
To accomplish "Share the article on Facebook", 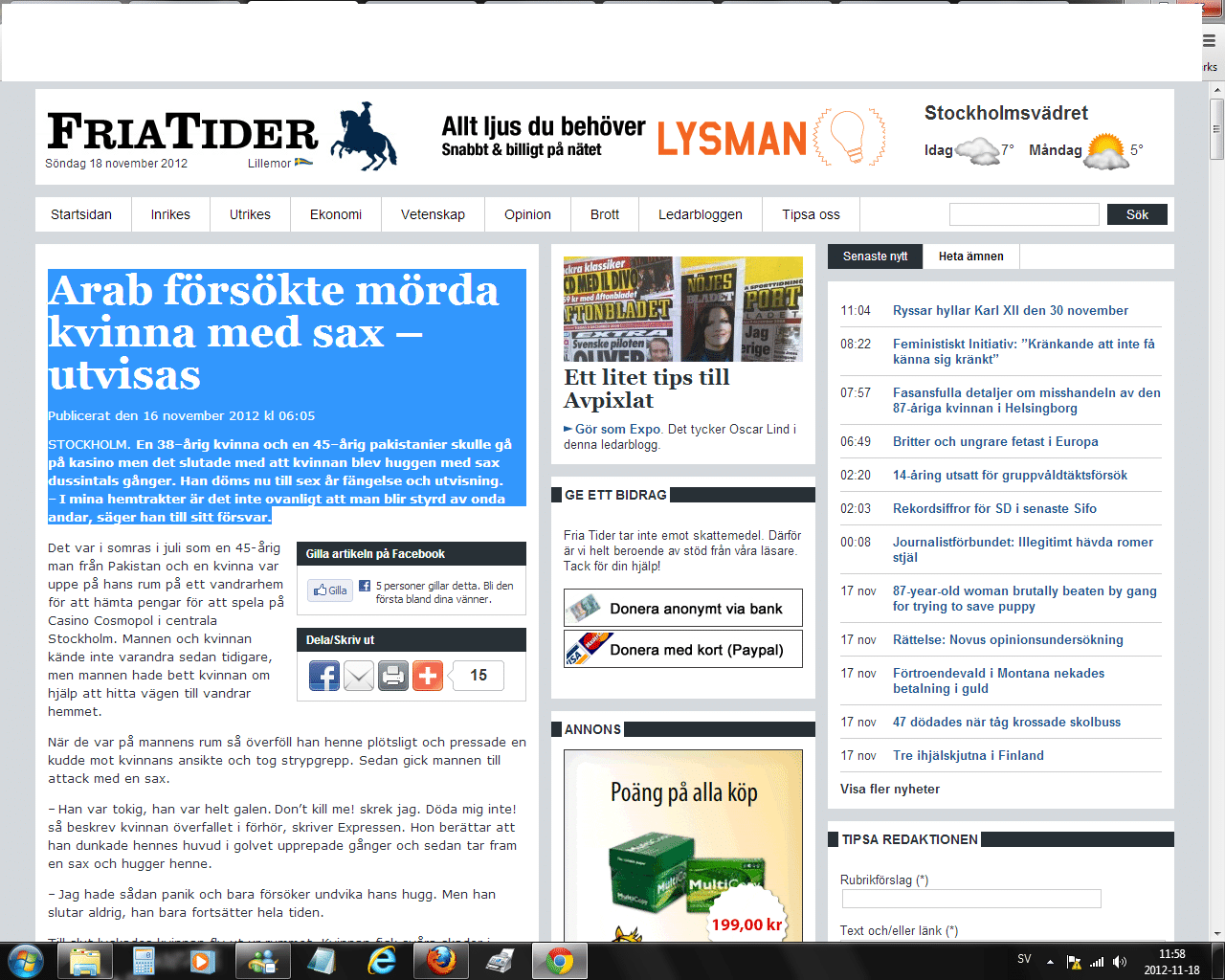I will point(324,676).
